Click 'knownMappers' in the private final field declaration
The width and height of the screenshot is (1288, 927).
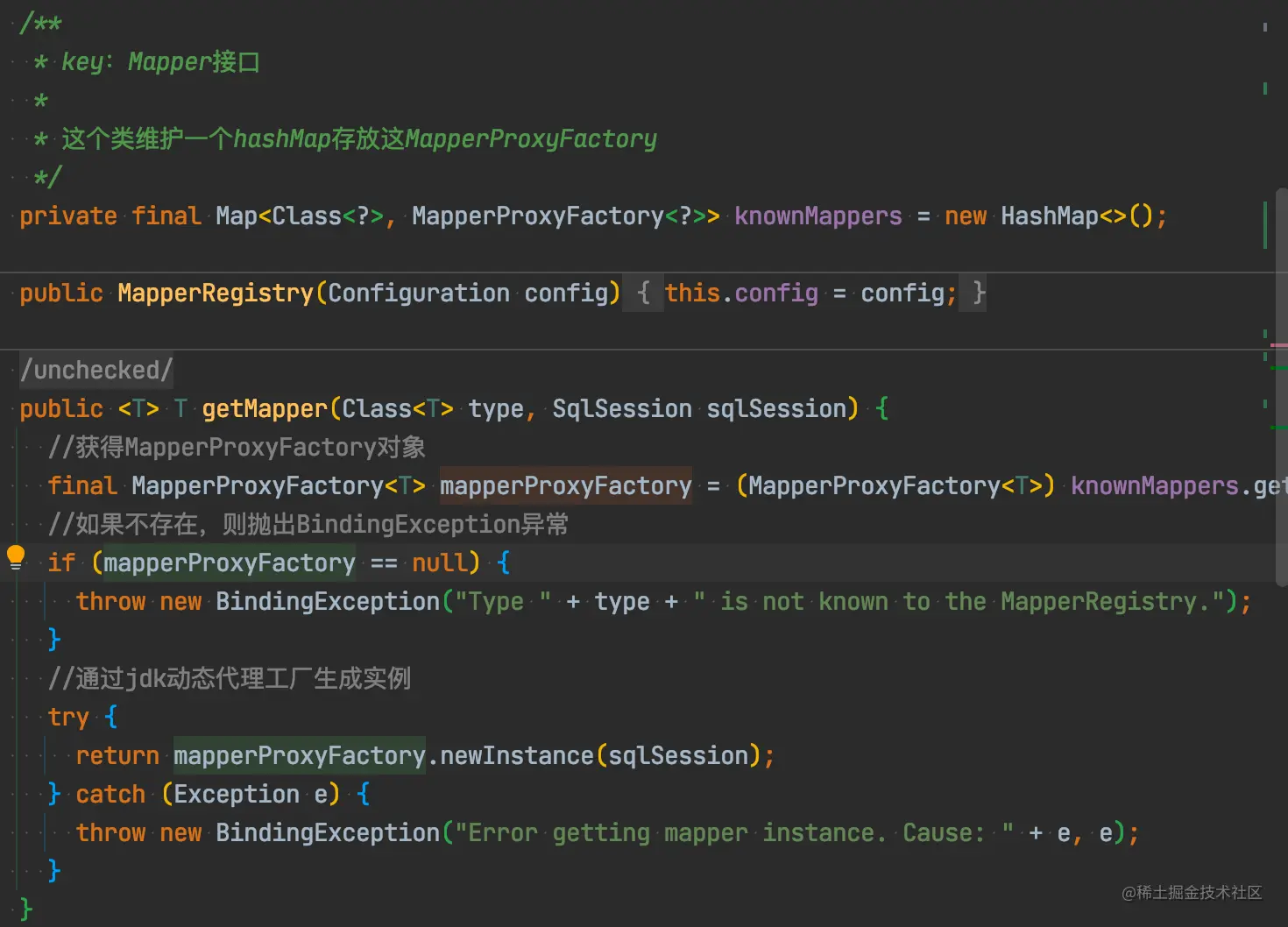[818, 216]
